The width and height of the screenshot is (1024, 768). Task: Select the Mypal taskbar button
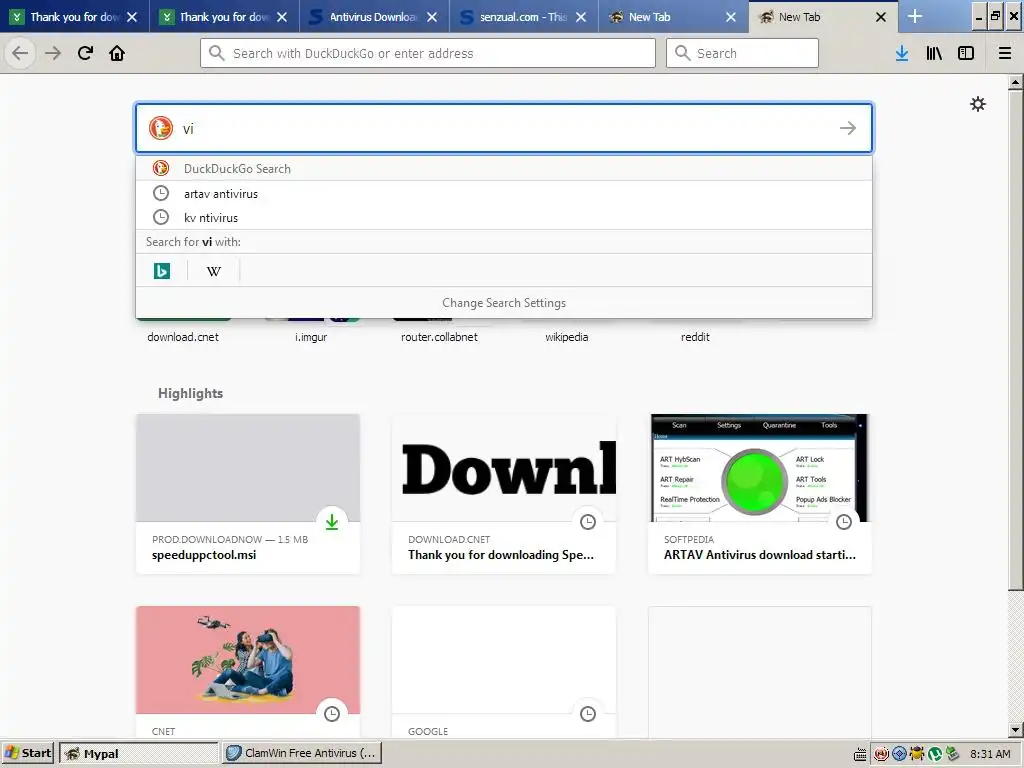pos(138,753)
